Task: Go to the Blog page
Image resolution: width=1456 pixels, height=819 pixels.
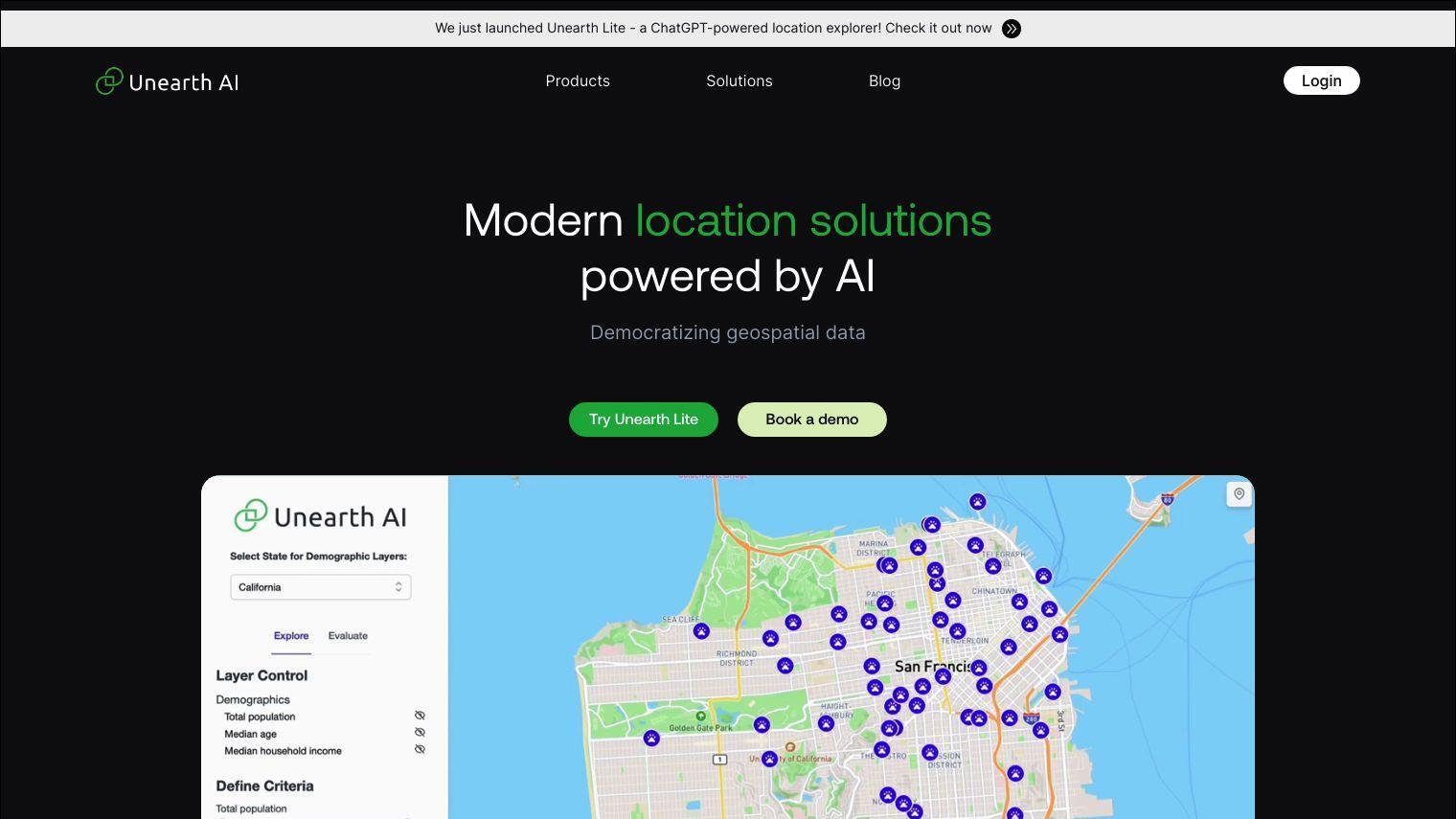Action: coord(884,81)
